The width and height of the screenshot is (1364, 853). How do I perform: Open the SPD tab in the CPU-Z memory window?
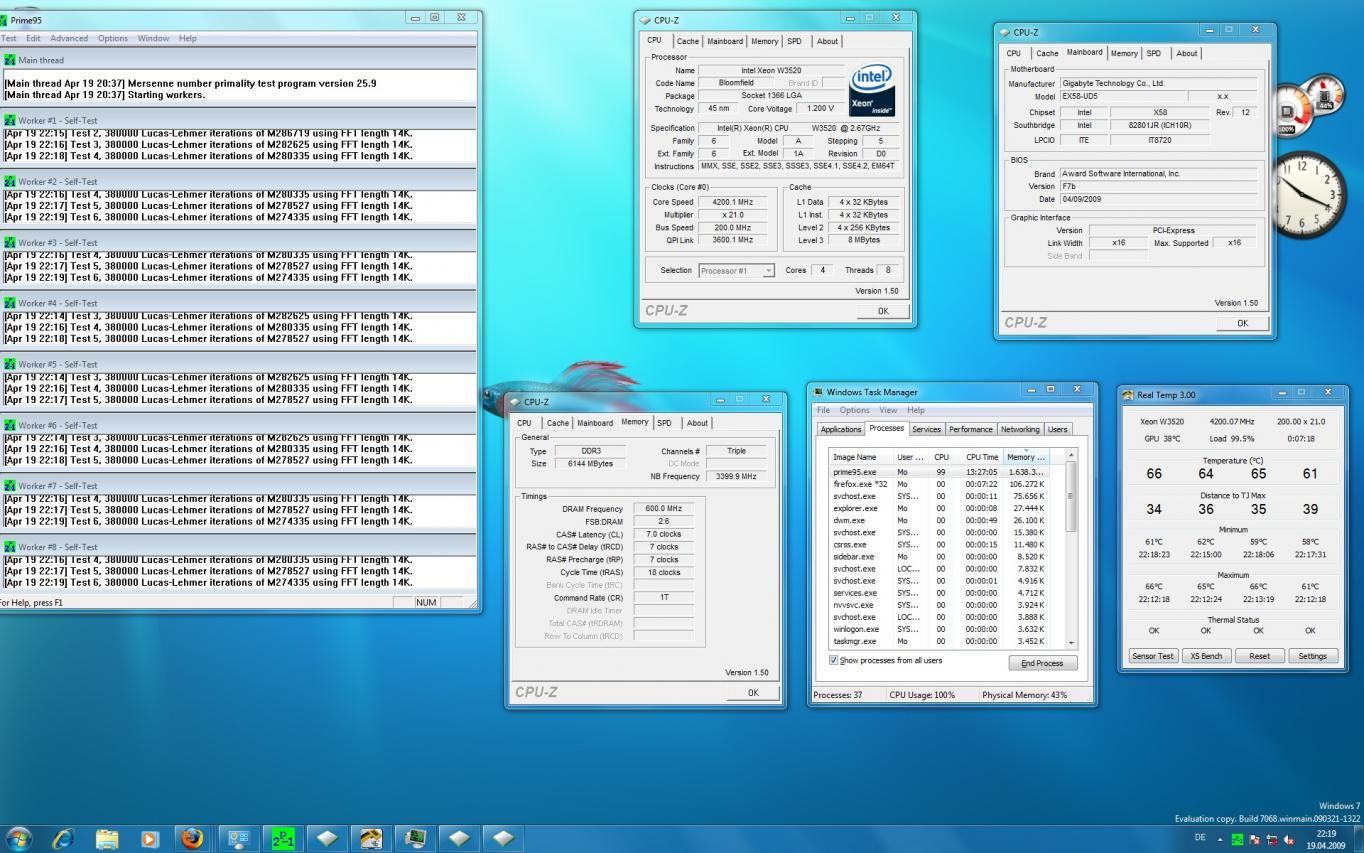[664, 423]
